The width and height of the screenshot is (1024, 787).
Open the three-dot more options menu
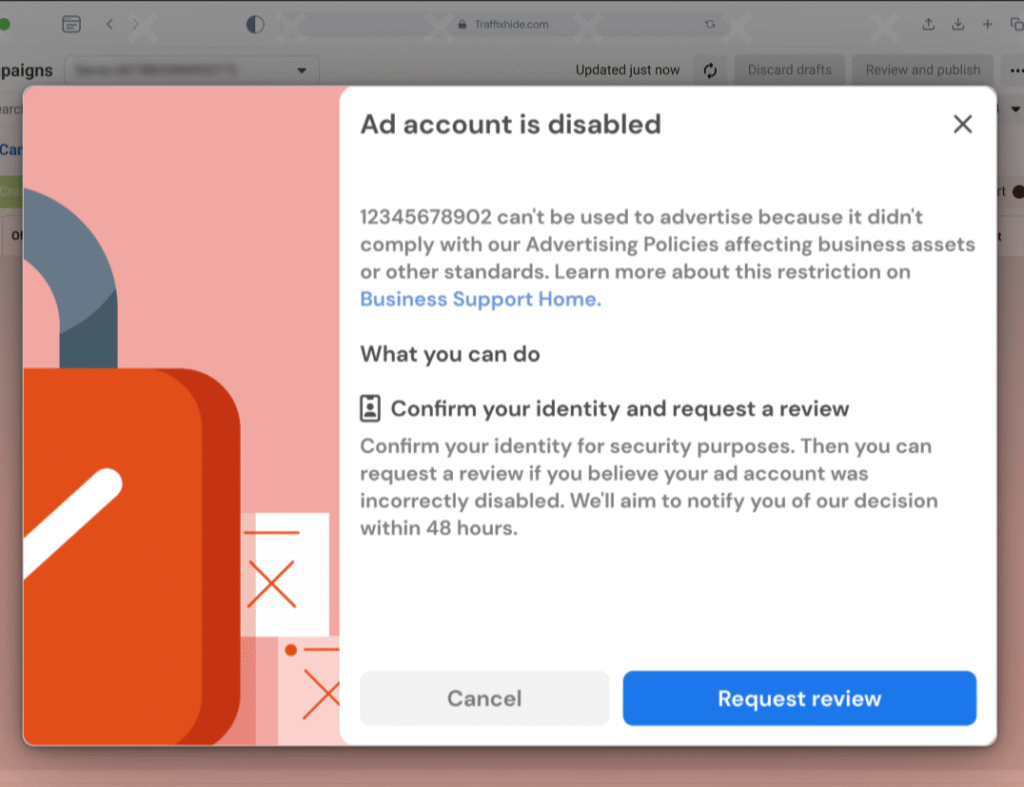tap(1016, 71)
